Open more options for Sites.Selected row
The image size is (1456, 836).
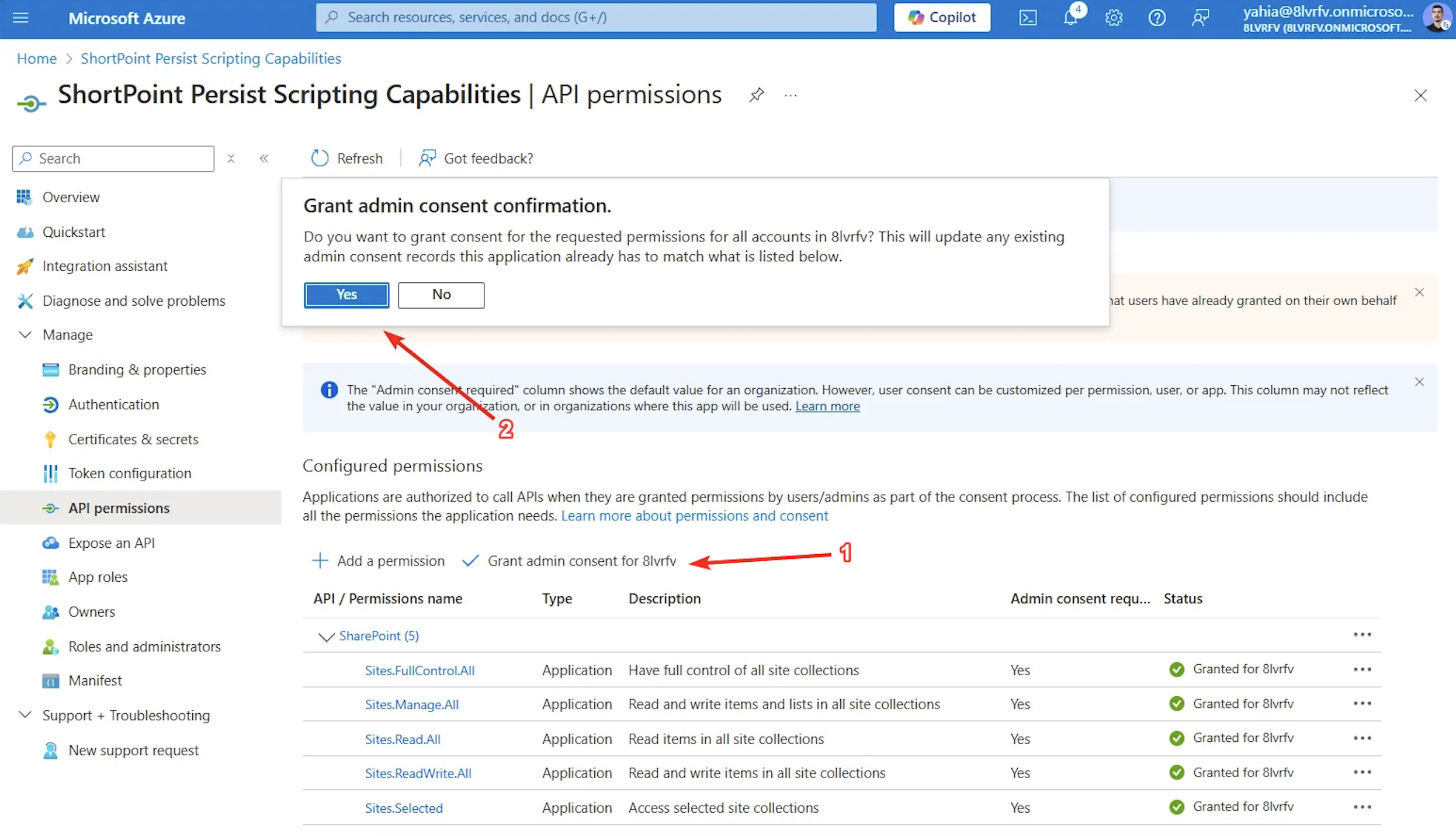[1362, 807]
